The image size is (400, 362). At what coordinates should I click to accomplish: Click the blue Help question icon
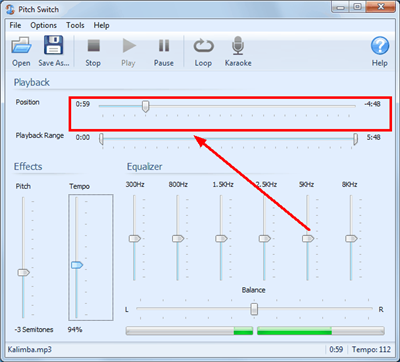[380, 46]
